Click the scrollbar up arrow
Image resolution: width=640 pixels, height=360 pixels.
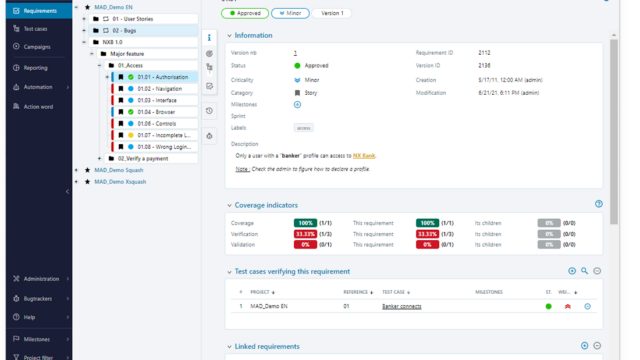pyautogui.click(x=614, y=35)
